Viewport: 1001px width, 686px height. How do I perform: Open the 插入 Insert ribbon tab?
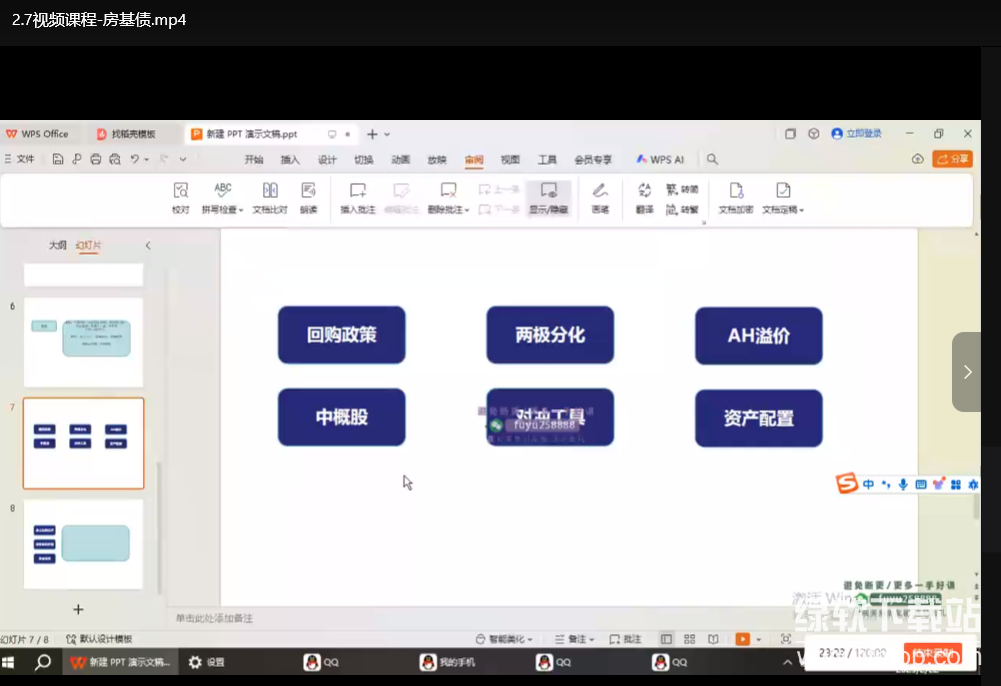pos(290,159)
